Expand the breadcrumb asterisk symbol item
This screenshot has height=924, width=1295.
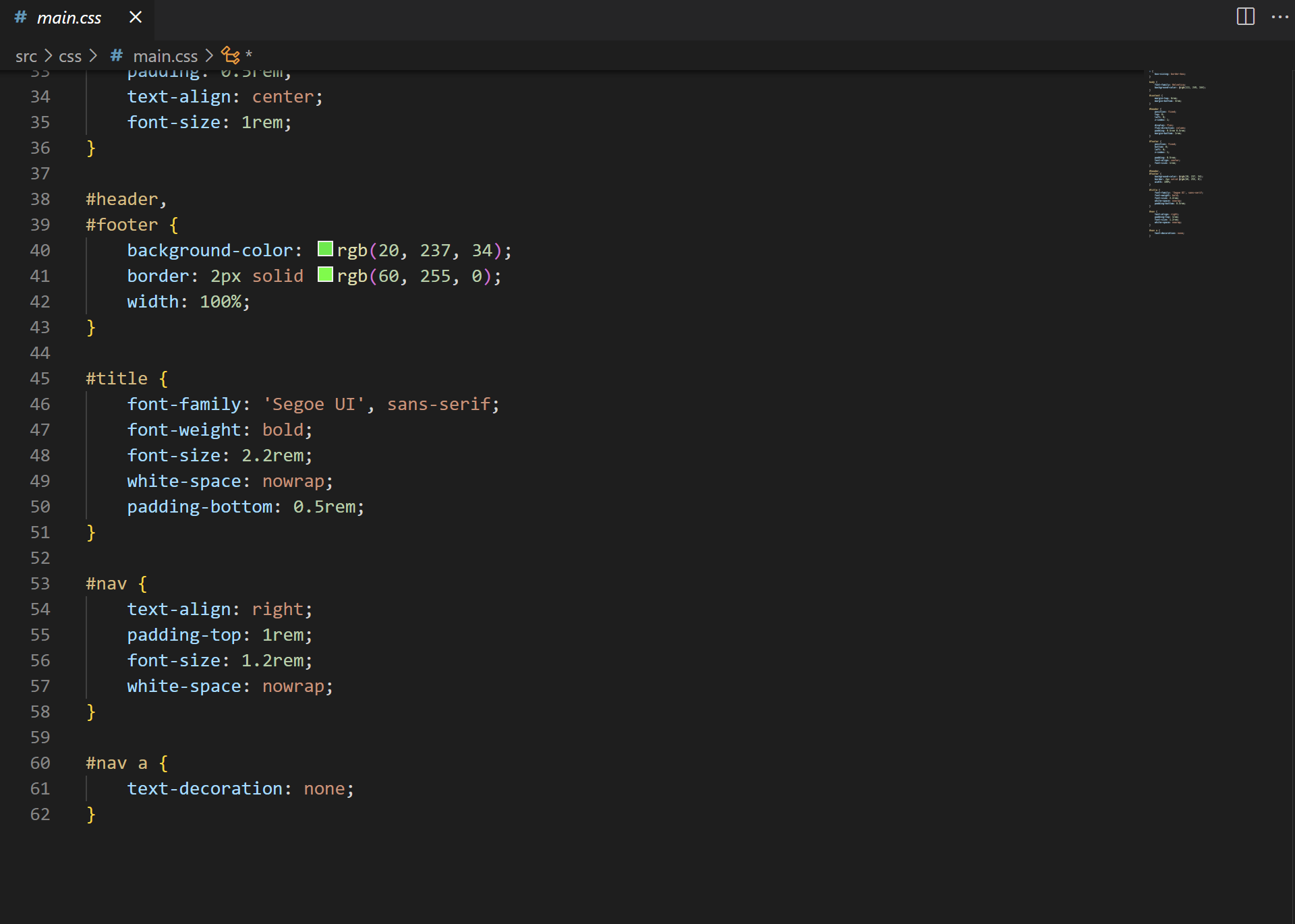click(x=249, y=55)
